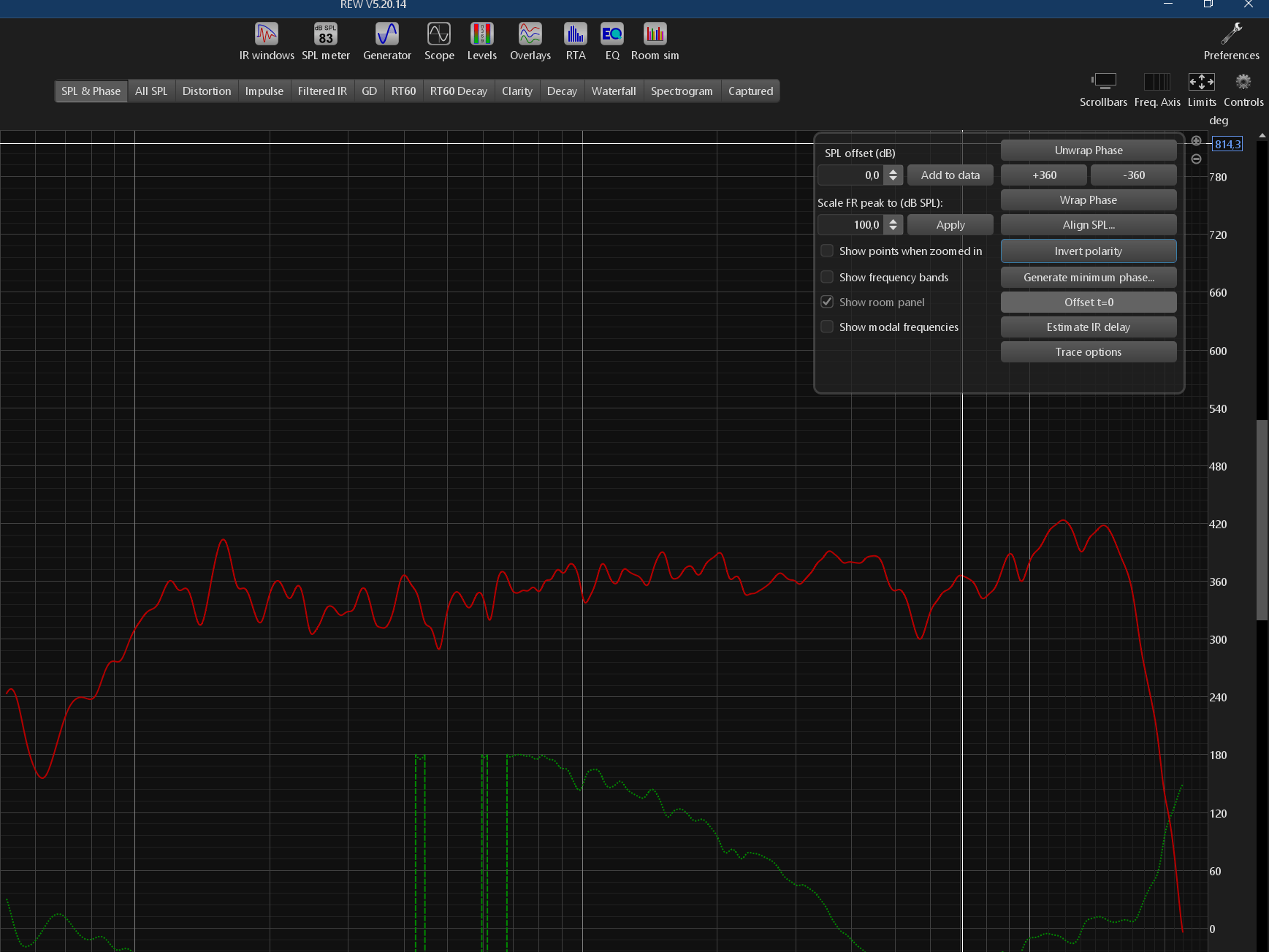Switch to the Filtered IR tab
Screen dimensions: 1269x952
[322, 91]
